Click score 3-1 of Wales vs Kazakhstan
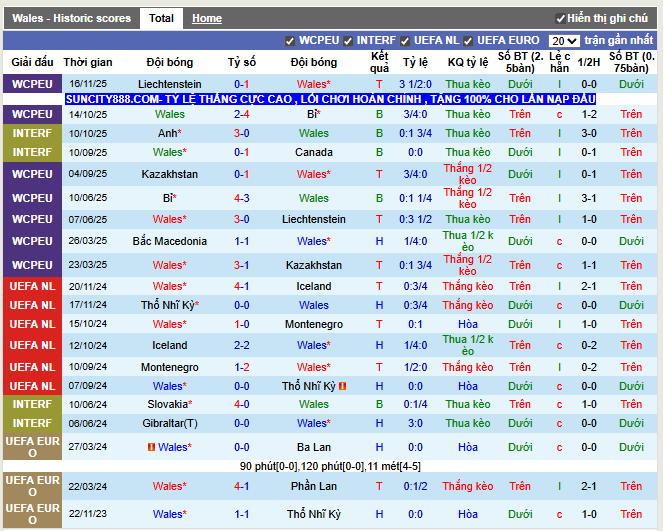 click(x=241, y=266)
